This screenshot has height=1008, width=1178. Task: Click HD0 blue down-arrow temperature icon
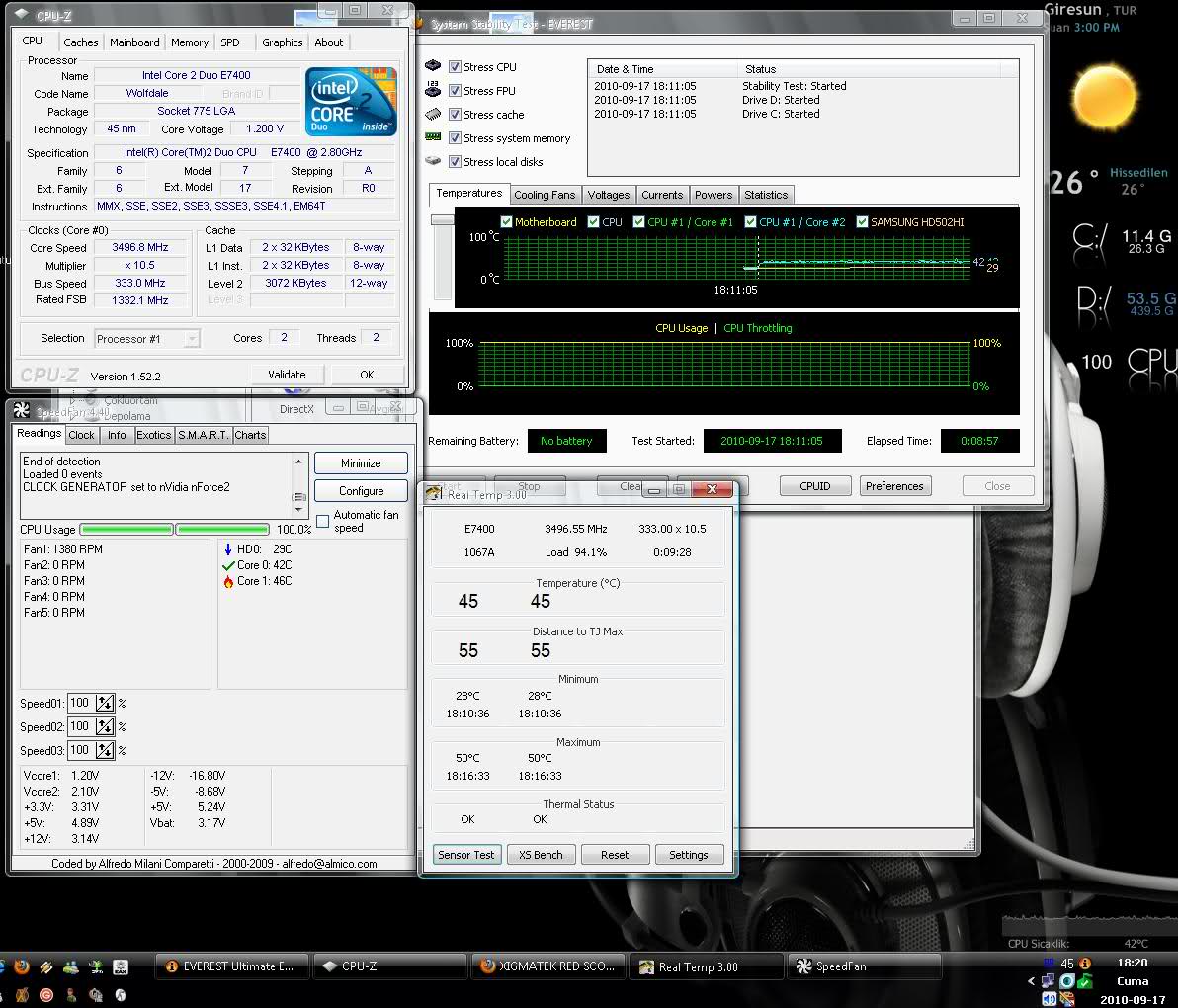pyautogui.click(x=228, y=549)
